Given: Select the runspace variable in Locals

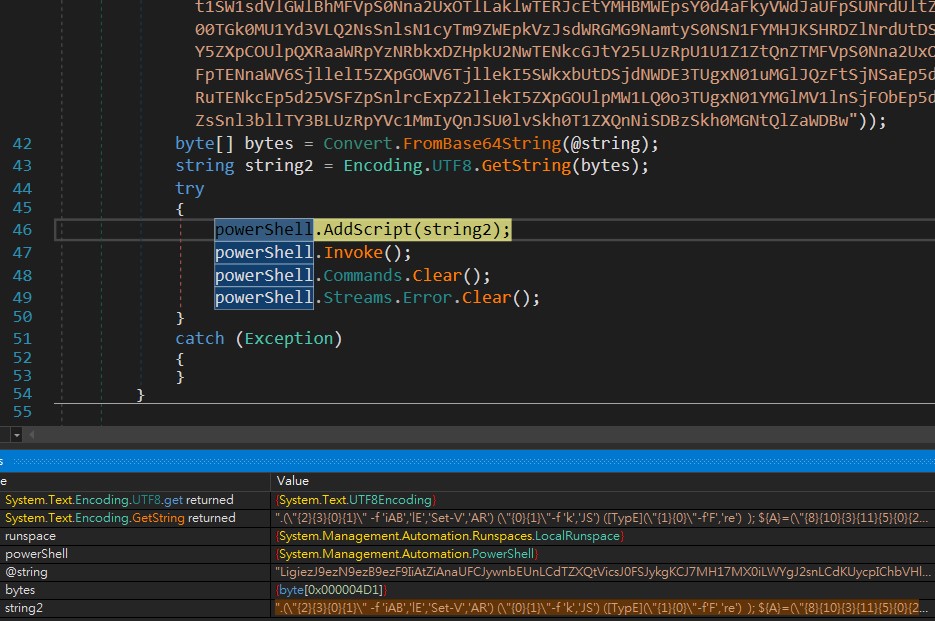Looking at the screenshot, I should [x=30, y=536].
